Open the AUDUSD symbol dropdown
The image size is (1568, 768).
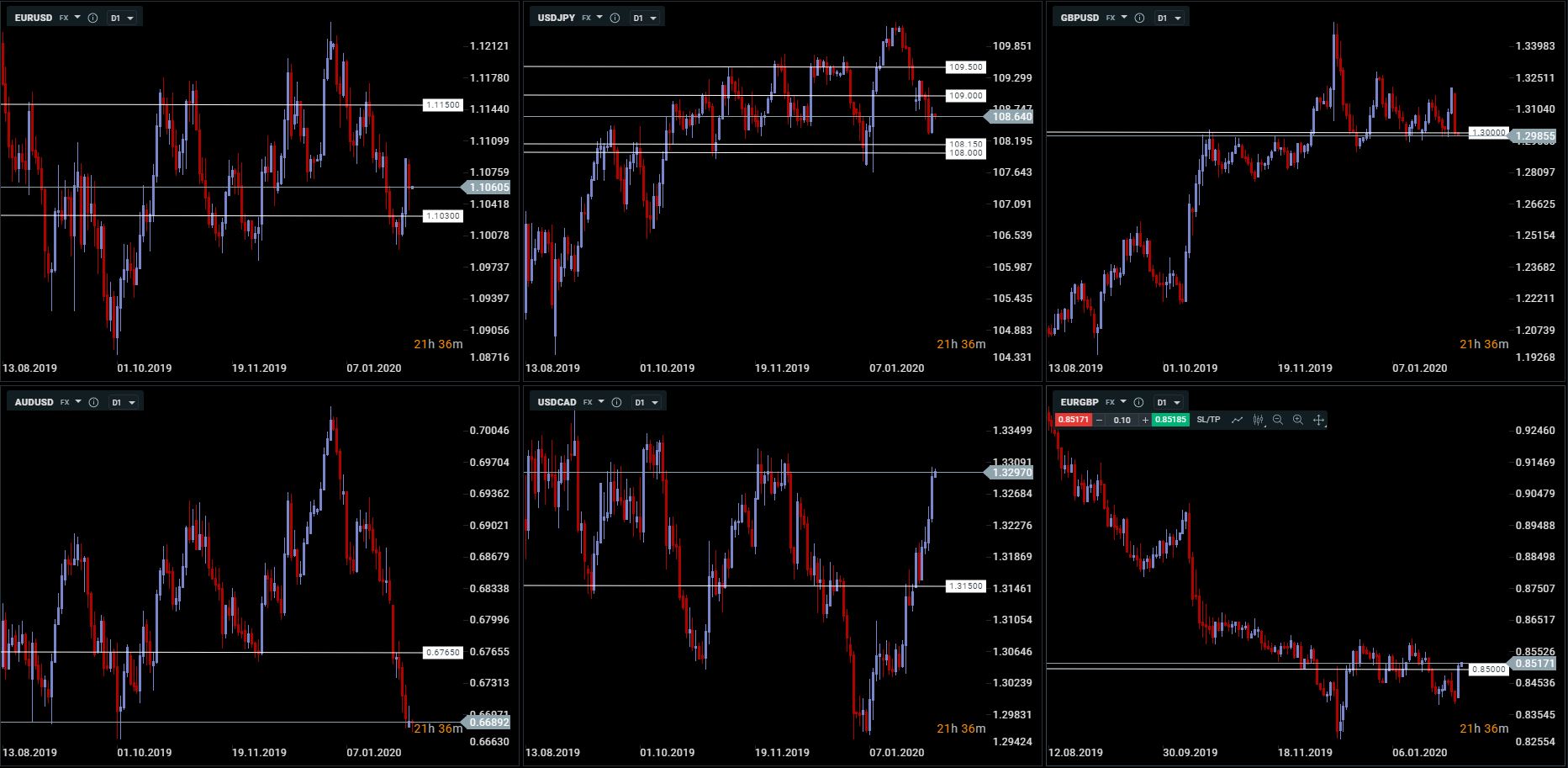coord(79,401)
